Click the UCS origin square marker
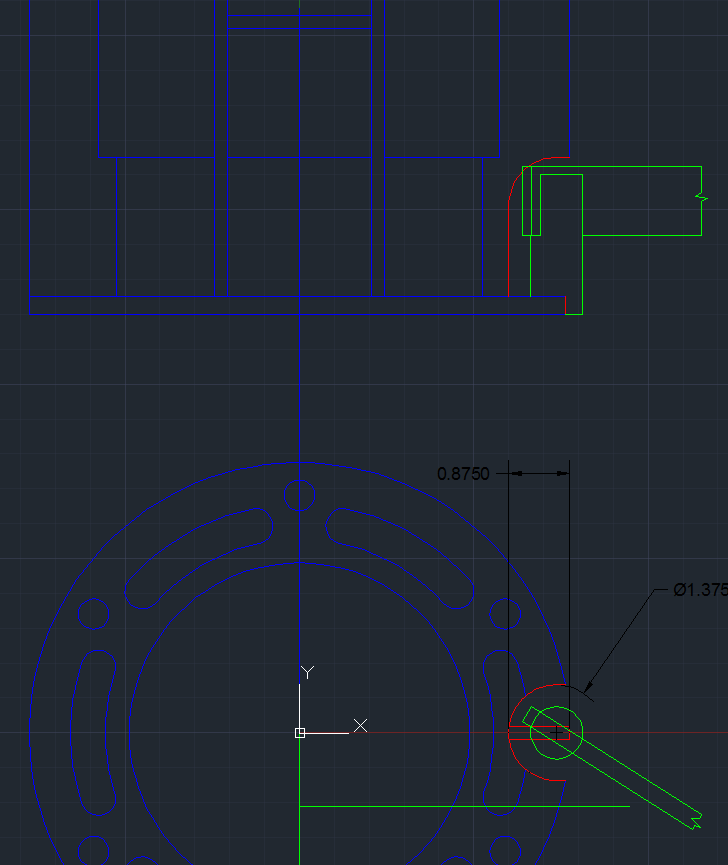The width and height of the screenshot is (728, 865). [x=300, y=733]
